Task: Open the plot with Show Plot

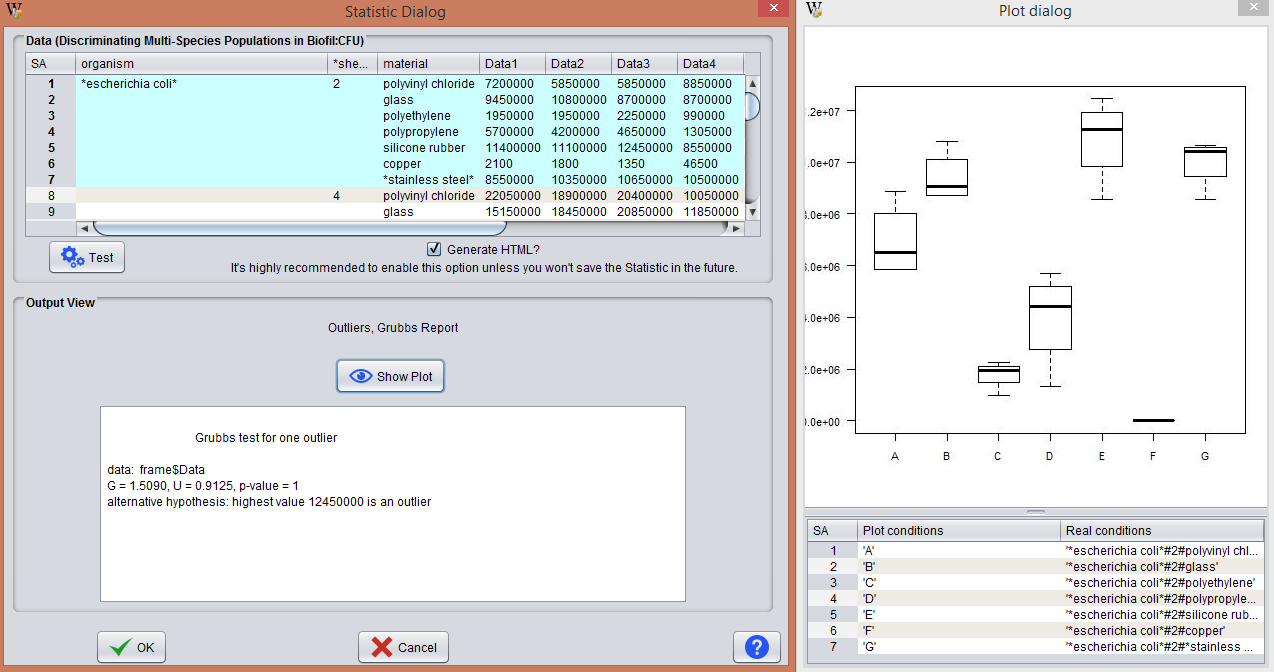Action: pos(390,376)
